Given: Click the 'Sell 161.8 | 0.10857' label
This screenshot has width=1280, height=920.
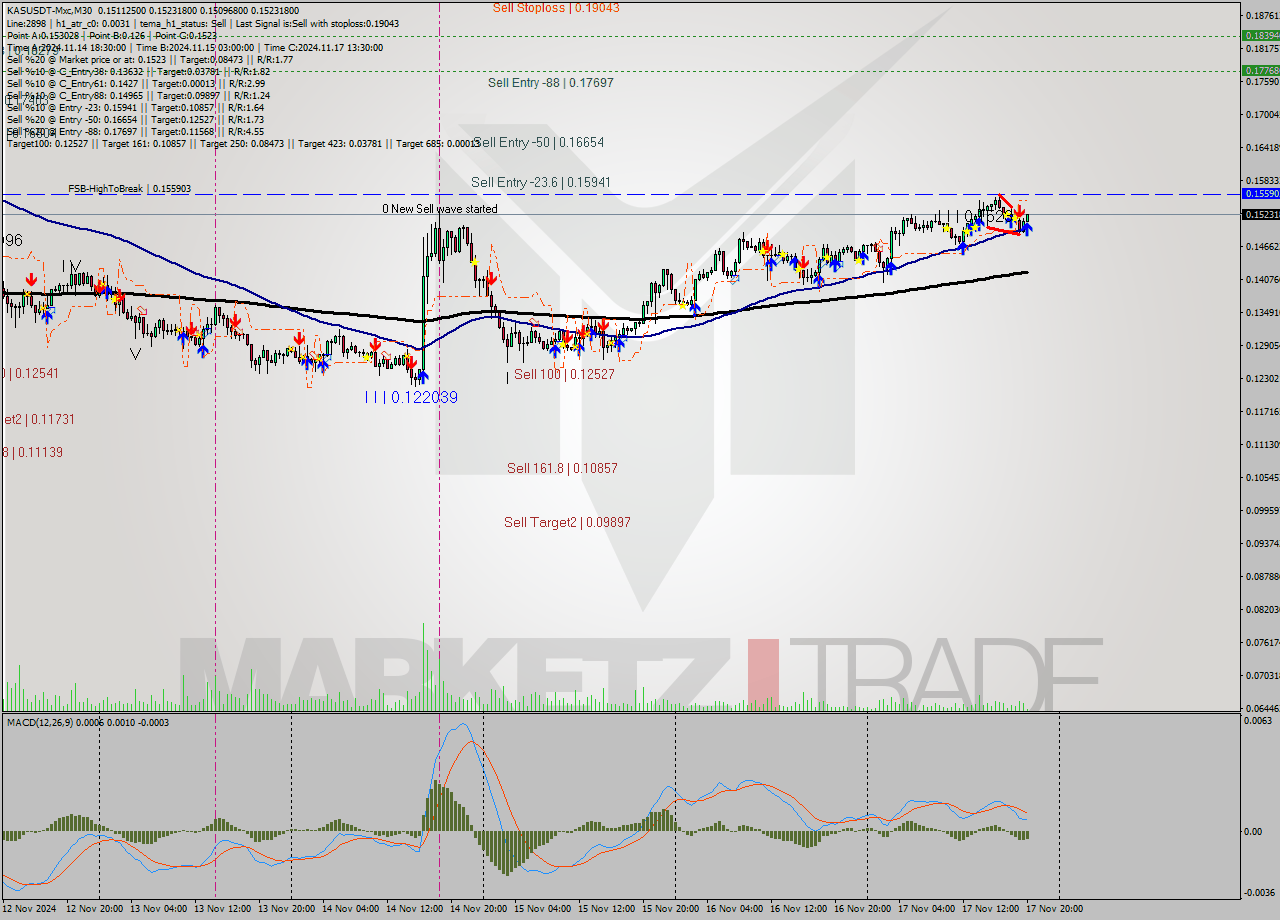Looking at the screenshot, I should pyautogui.click(x=562, y=468).
